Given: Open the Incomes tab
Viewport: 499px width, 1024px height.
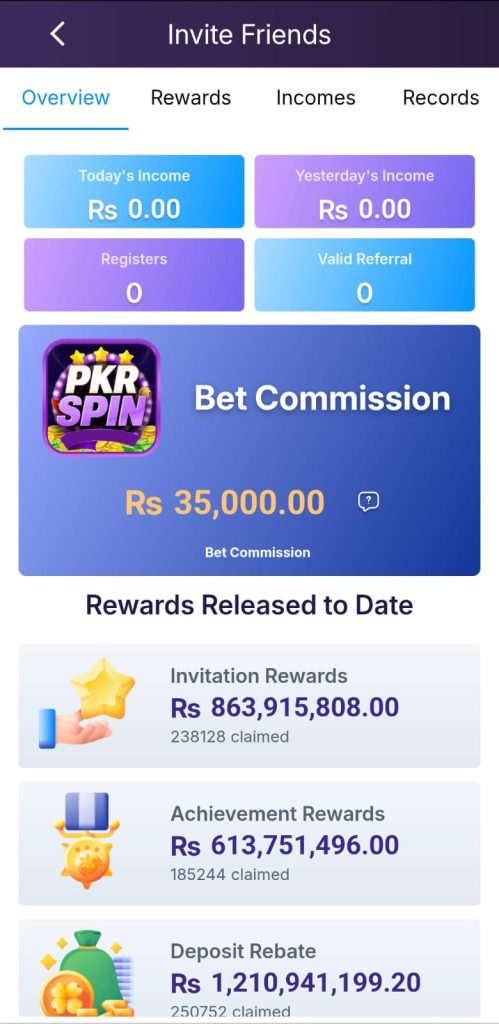Looking at the screenshot, I should point(315,97).
